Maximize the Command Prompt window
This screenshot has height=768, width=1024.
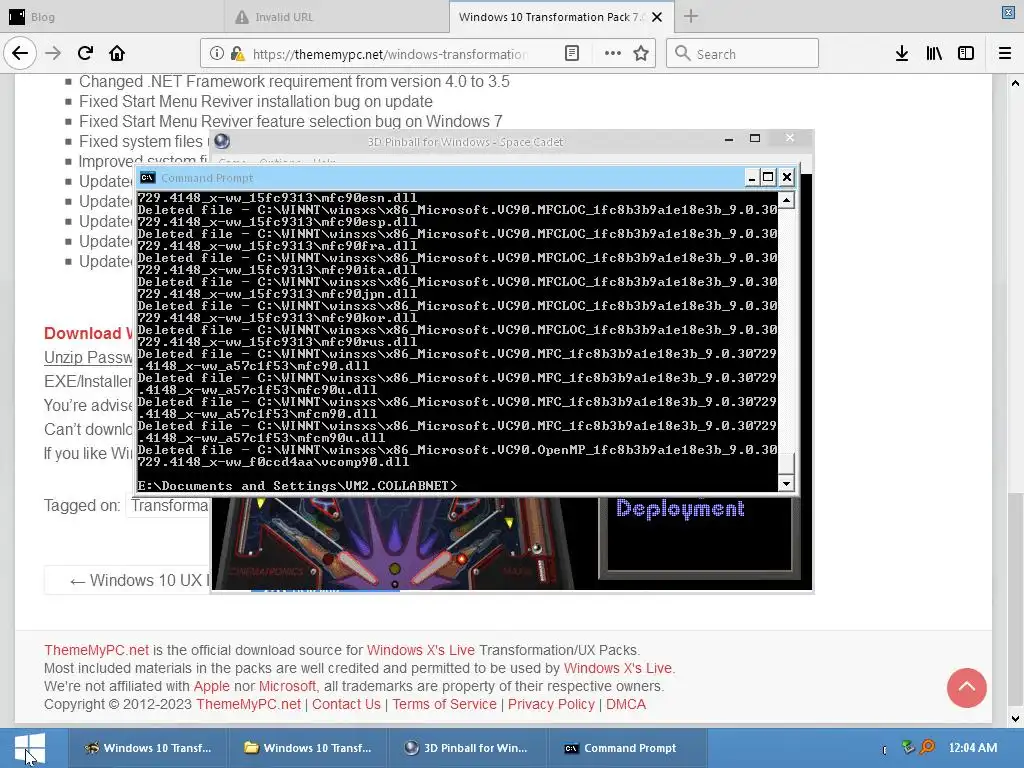[769, 177]
